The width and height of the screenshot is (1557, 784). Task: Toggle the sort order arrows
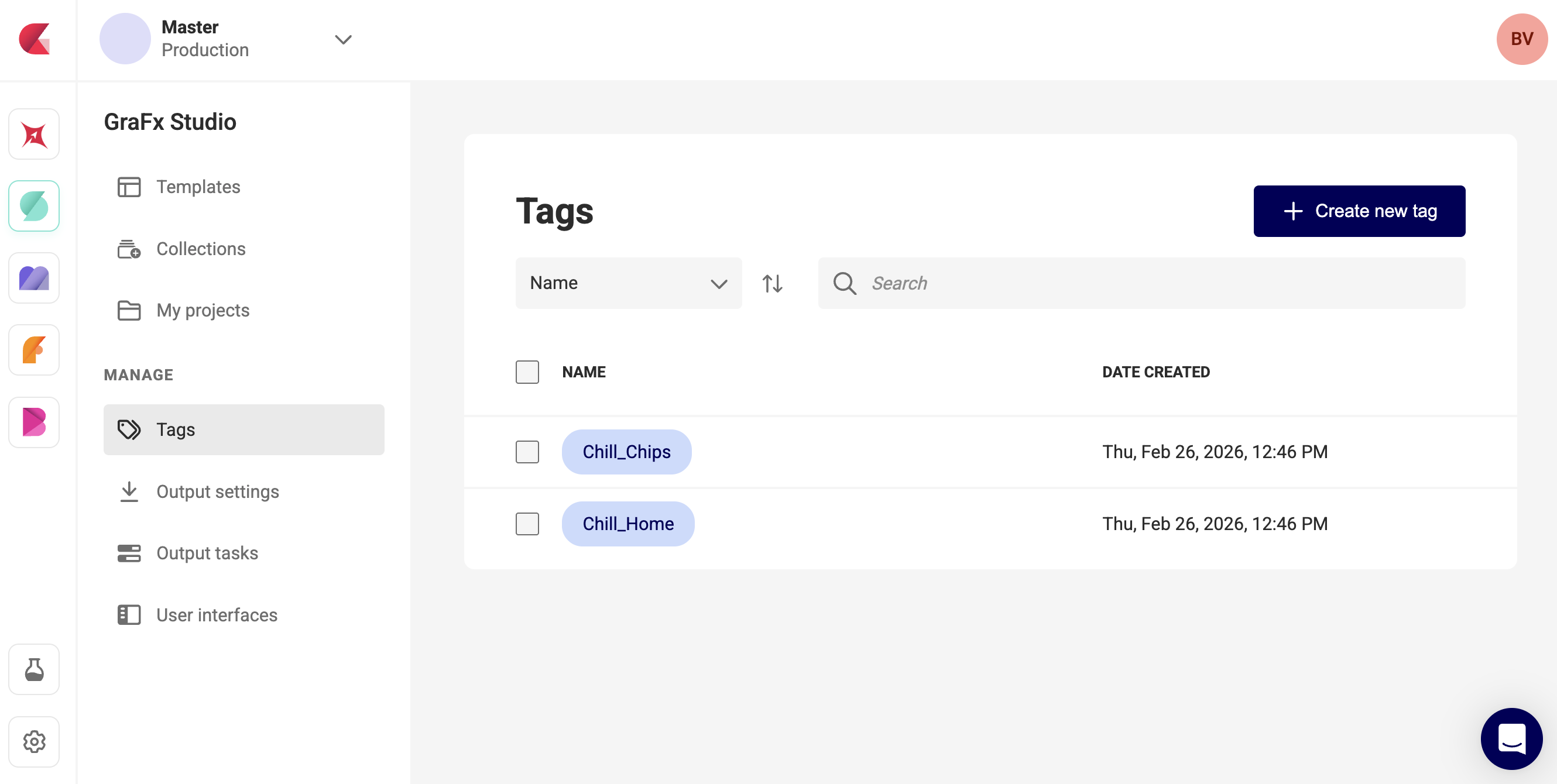point(772,283)
